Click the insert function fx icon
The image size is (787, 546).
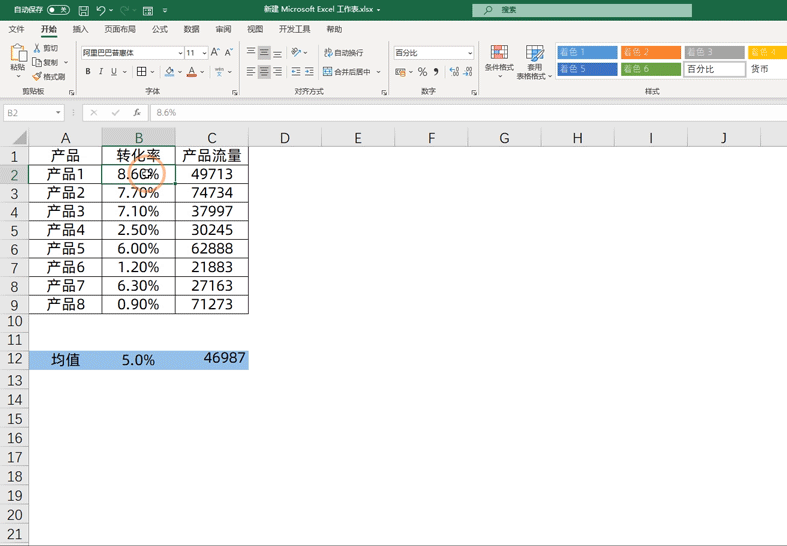137,113
